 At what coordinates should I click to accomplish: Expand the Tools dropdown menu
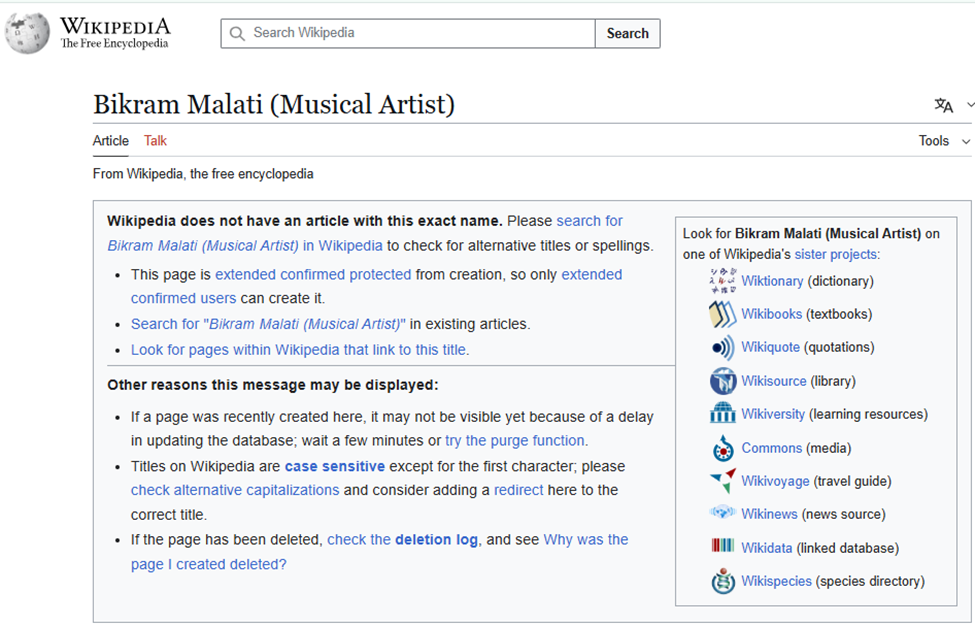click(x=944, y=141)
